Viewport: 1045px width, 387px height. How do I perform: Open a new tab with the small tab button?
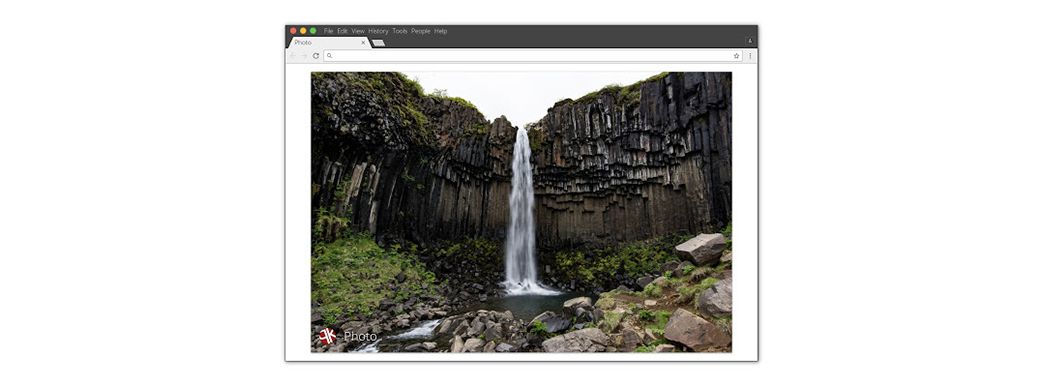point(379,43)
